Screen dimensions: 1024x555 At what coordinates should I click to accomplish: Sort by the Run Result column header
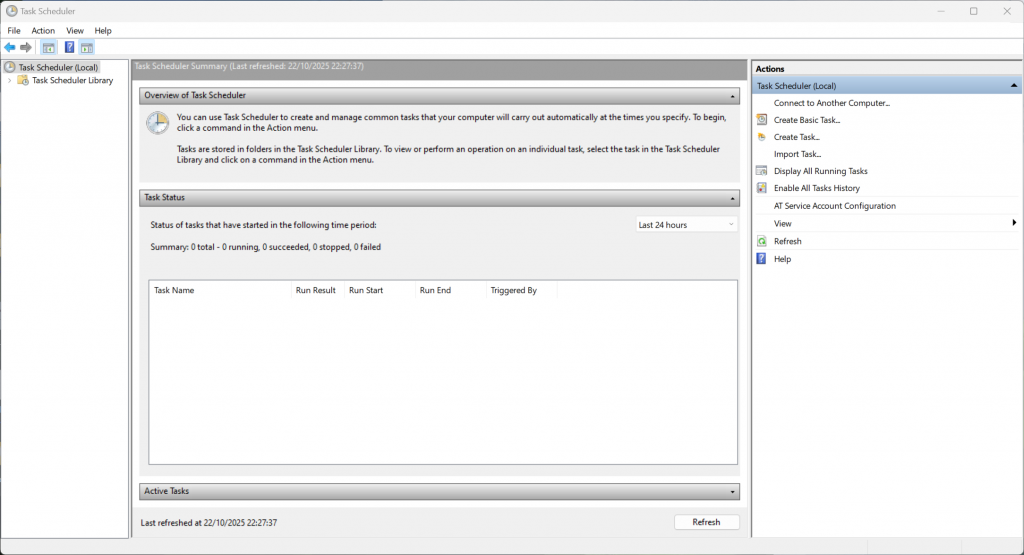point(317,290)
